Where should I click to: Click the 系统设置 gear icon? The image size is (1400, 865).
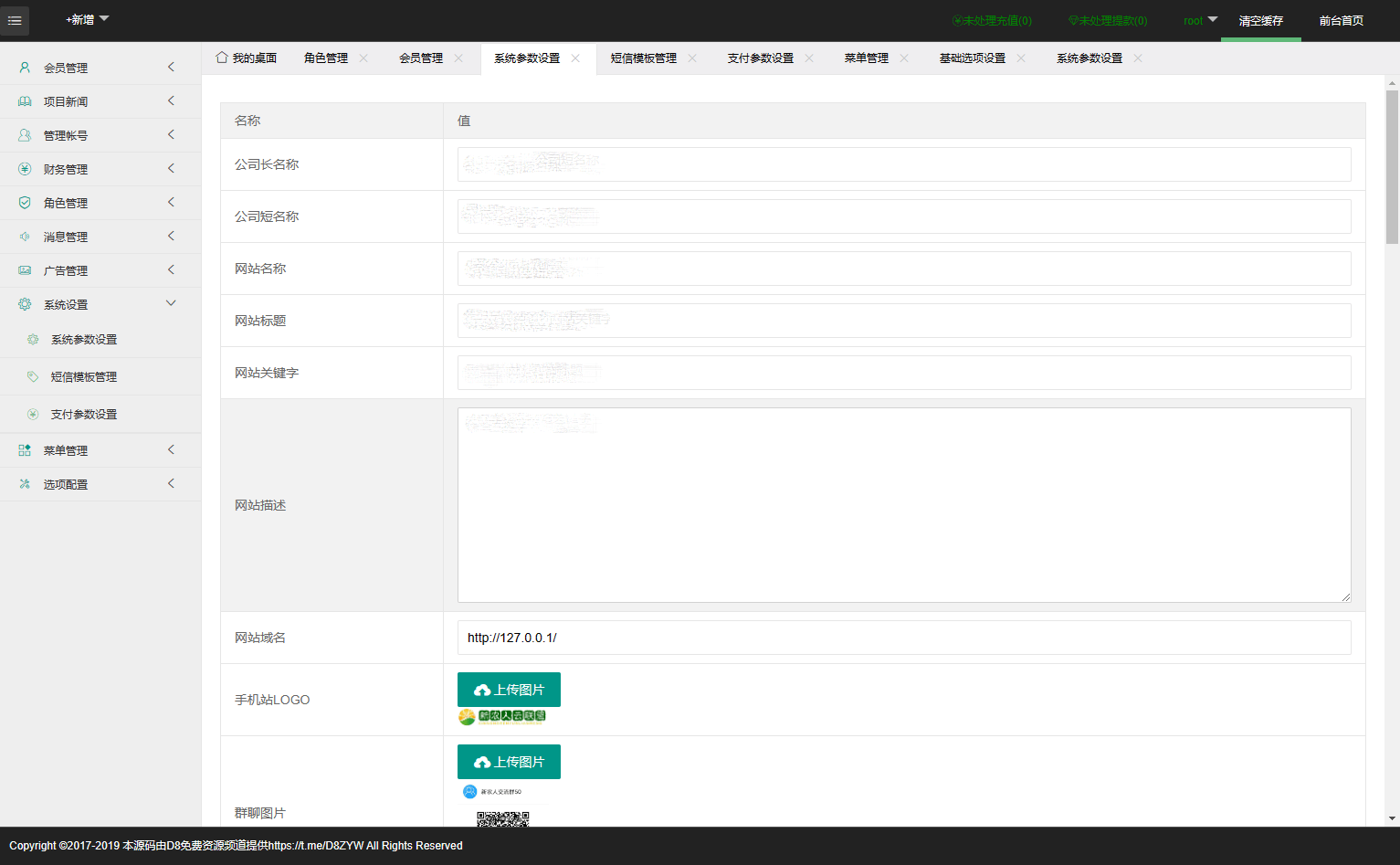tap(25, 304)
